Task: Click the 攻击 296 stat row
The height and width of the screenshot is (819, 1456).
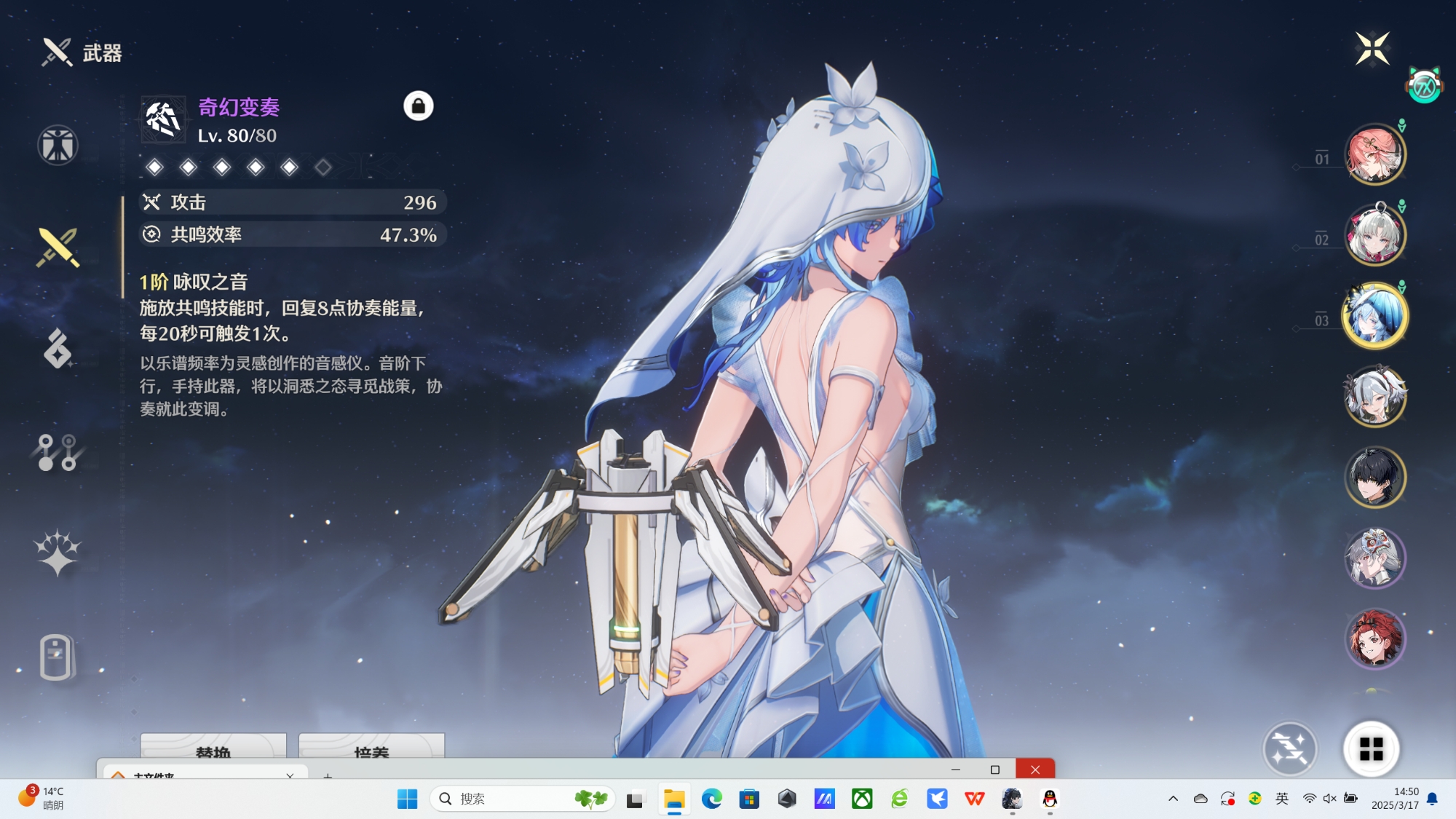Action: (x=293, y=202)
